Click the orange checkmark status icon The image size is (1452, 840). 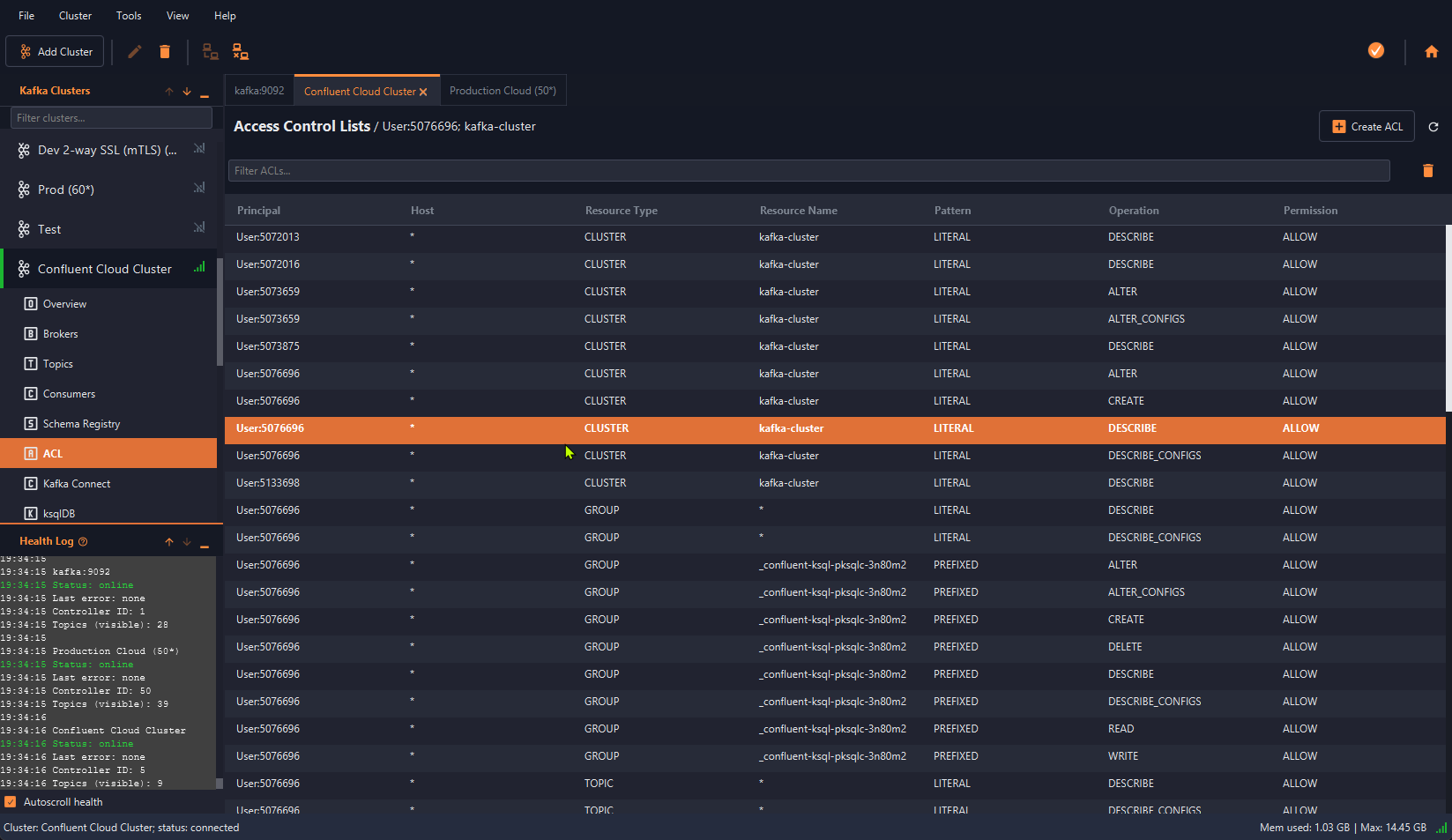[x=1375, y=50]
